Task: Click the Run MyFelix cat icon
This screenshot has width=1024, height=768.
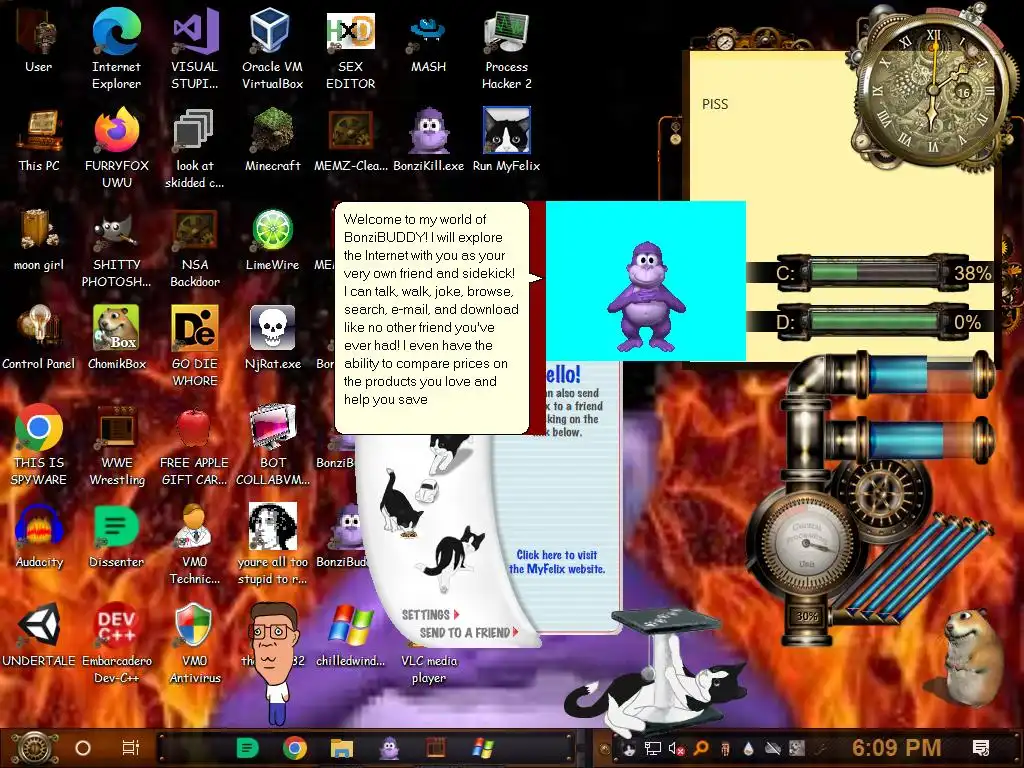Action: (507, 140)
